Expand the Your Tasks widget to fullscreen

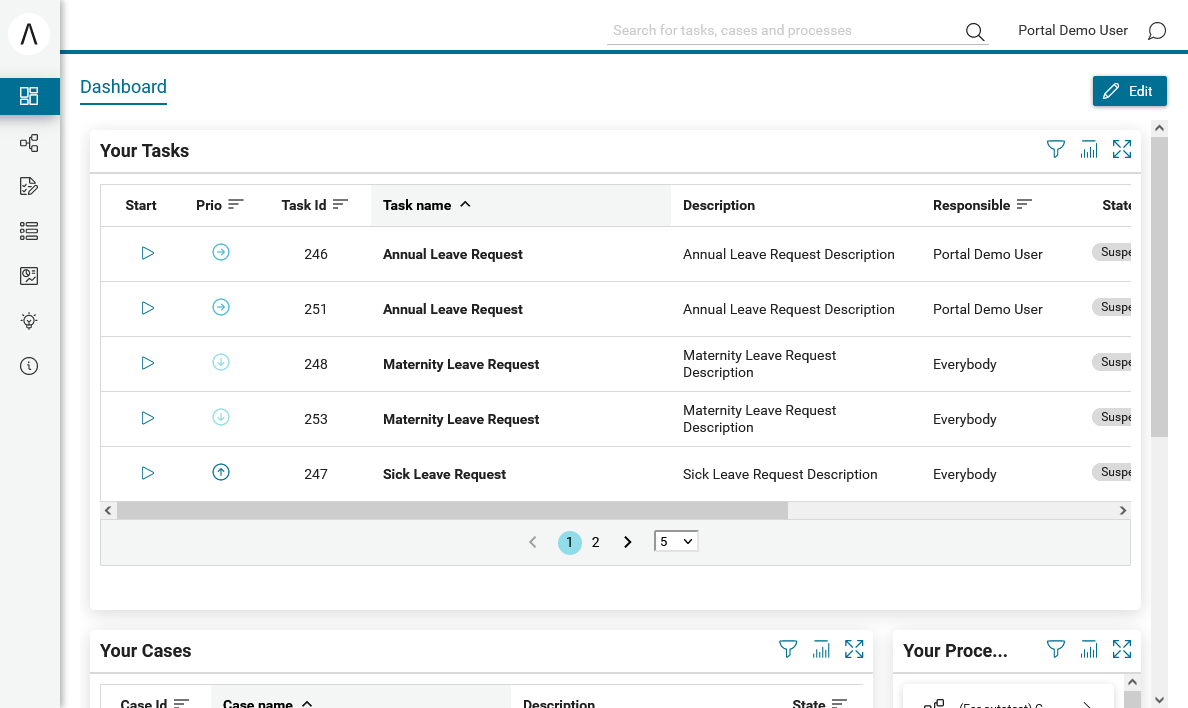(x=1122, y=149)
